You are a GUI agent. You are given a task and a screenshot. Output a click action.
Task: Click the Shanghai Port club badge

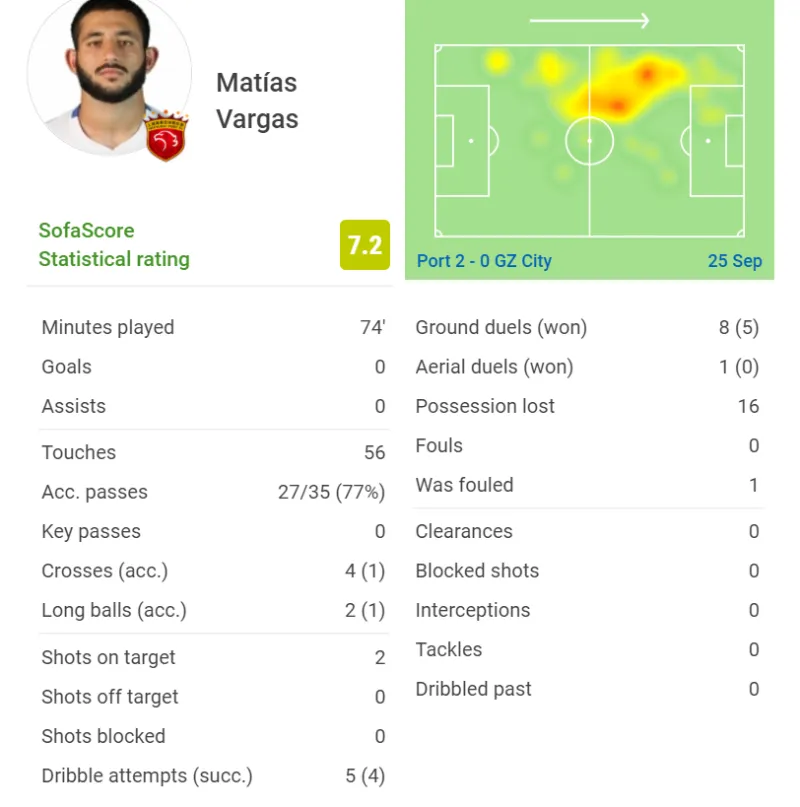click(167, 137)
